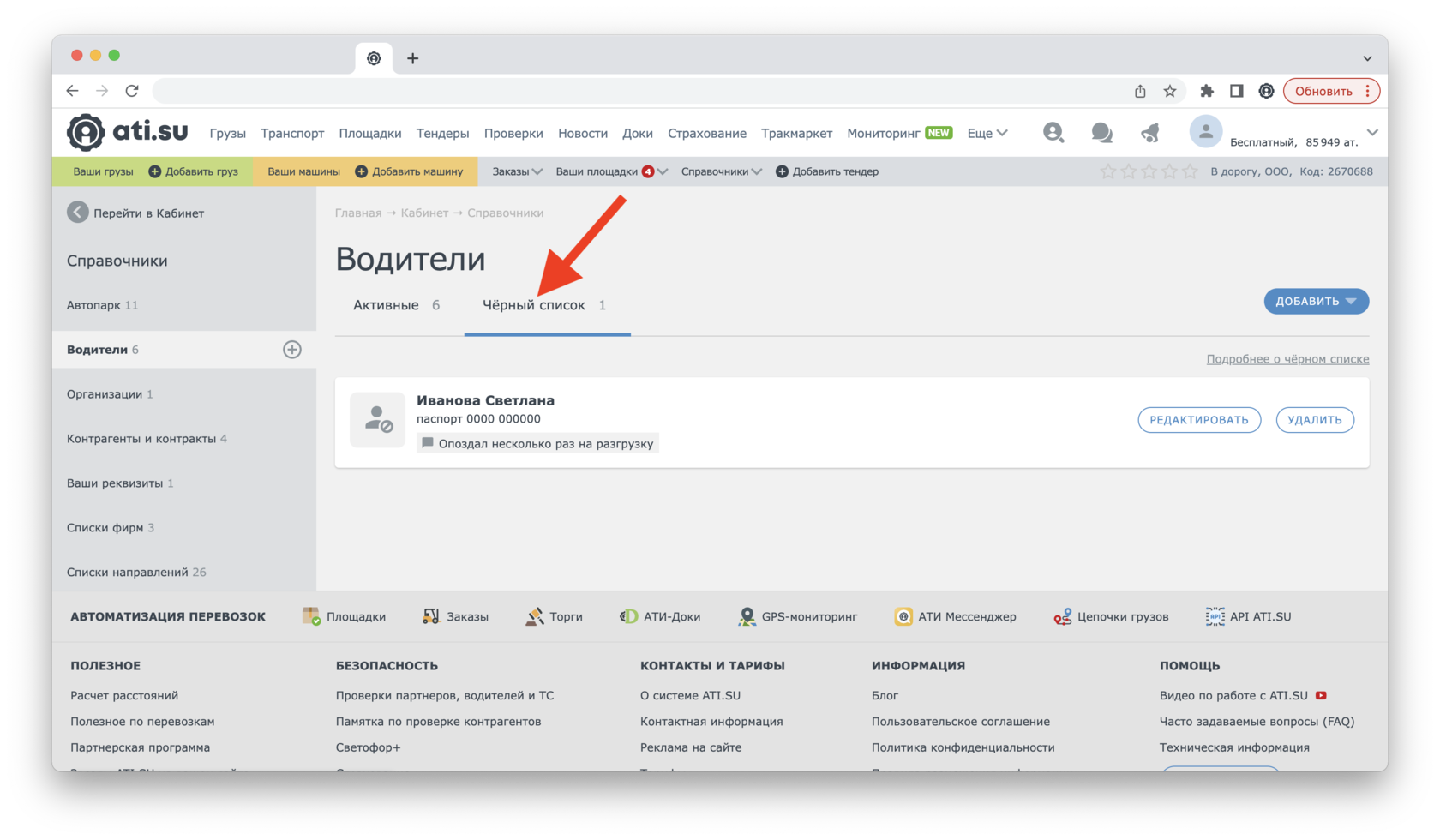The image size is (1440, 840).
Task: Click Добавить тендер in the toolbar
Action: click(x=826, y=171)
